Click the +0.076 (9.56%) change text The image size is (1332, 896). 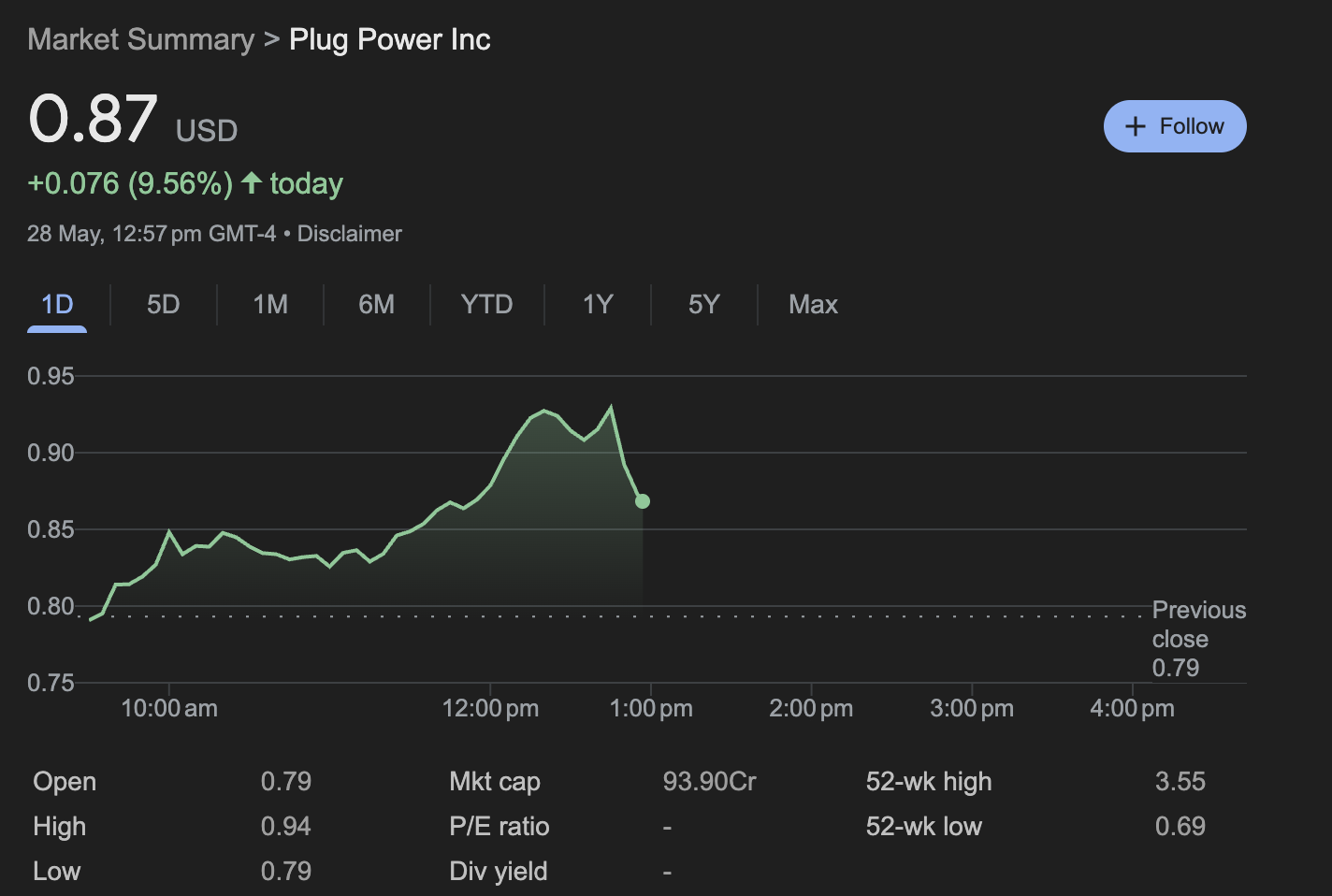pyautogui.click(x=130, y=183)
